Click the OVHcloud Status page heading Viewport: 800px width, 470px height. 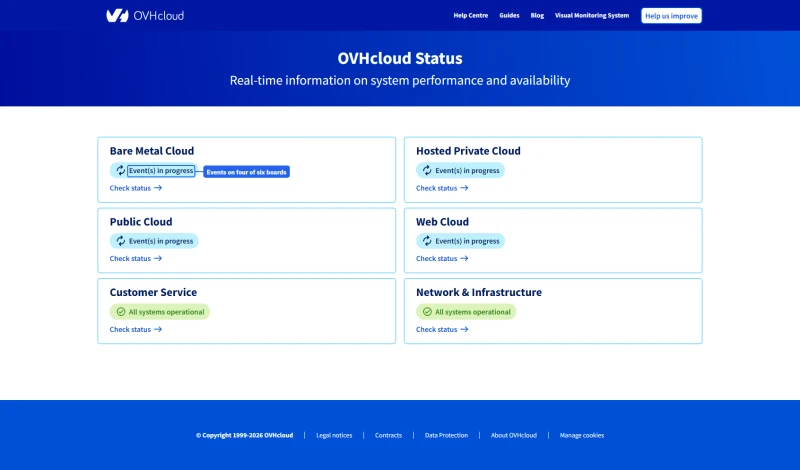point(400,58)
